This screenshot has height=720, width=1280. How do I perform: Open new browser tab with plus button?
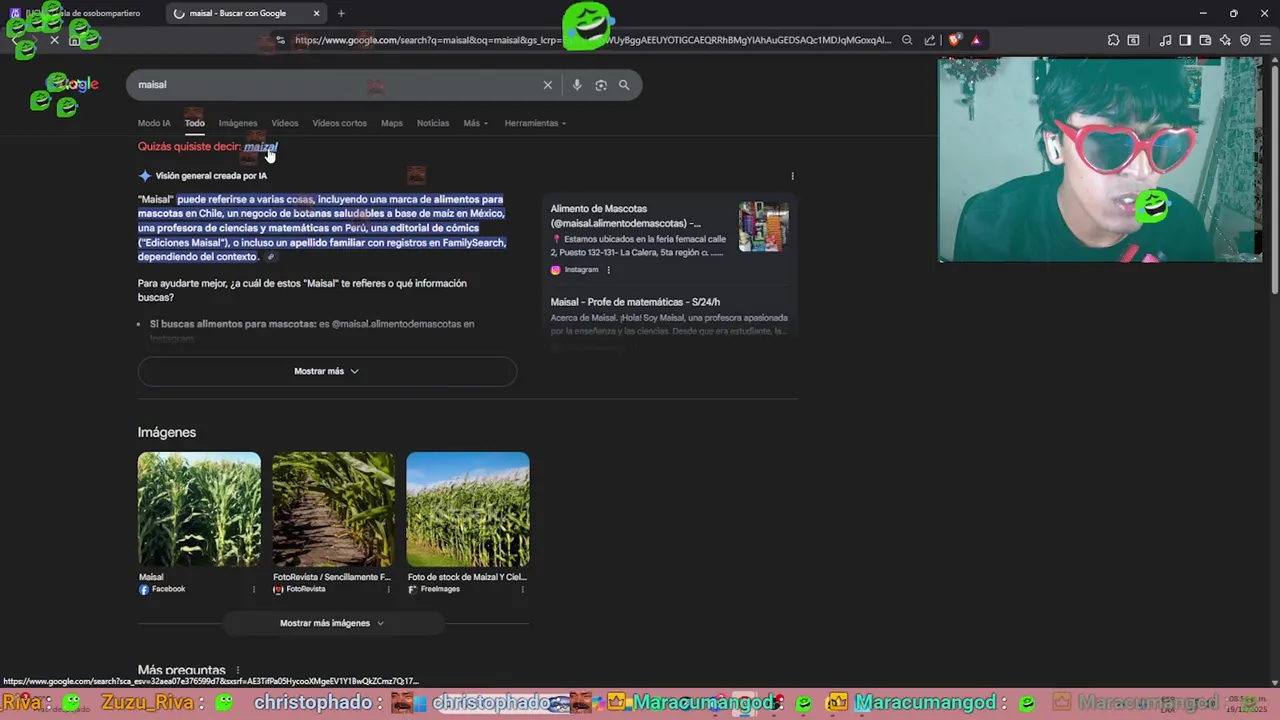tap(341, 13)
